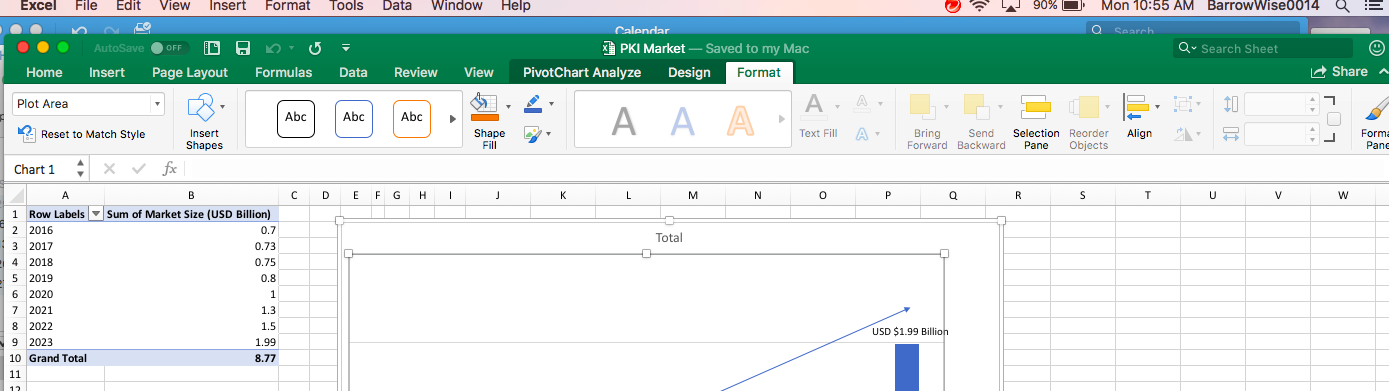
Task: Click the Send Backward icon
Action: coord(976,108)
